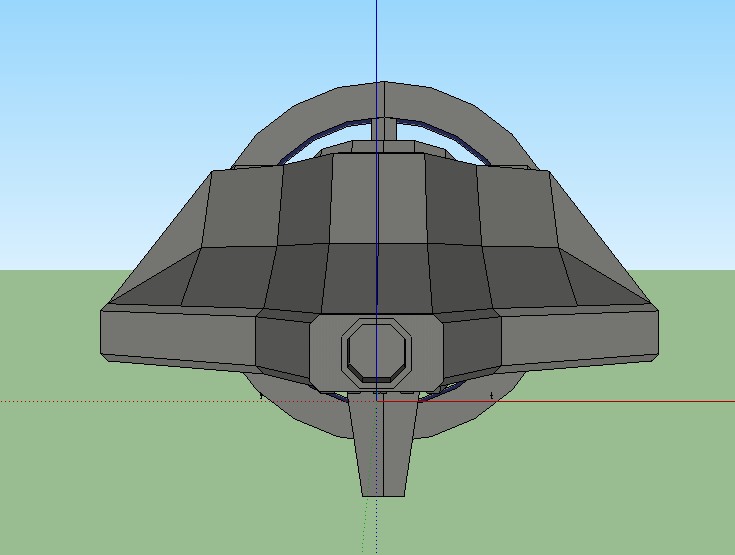Select the small neck joining ring to hull top
This screenshot has height=555, width=735.
click(383, 129)
